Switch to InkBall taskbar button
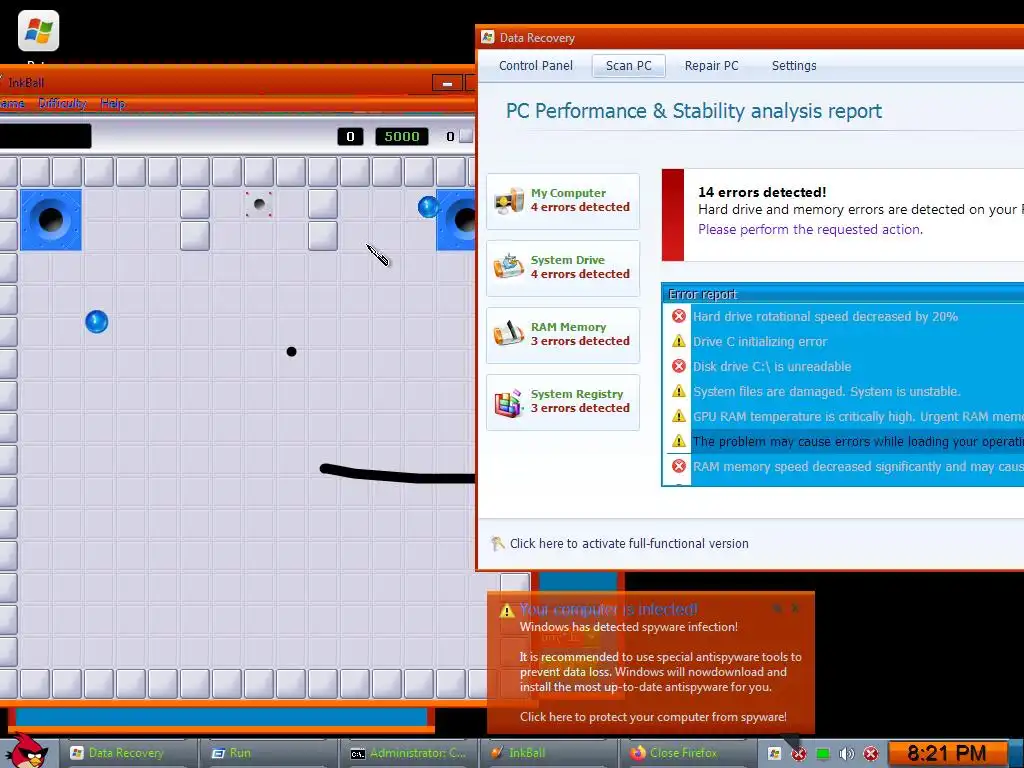The width and height of the screenshot is (1024, 768). click(550, 753)
